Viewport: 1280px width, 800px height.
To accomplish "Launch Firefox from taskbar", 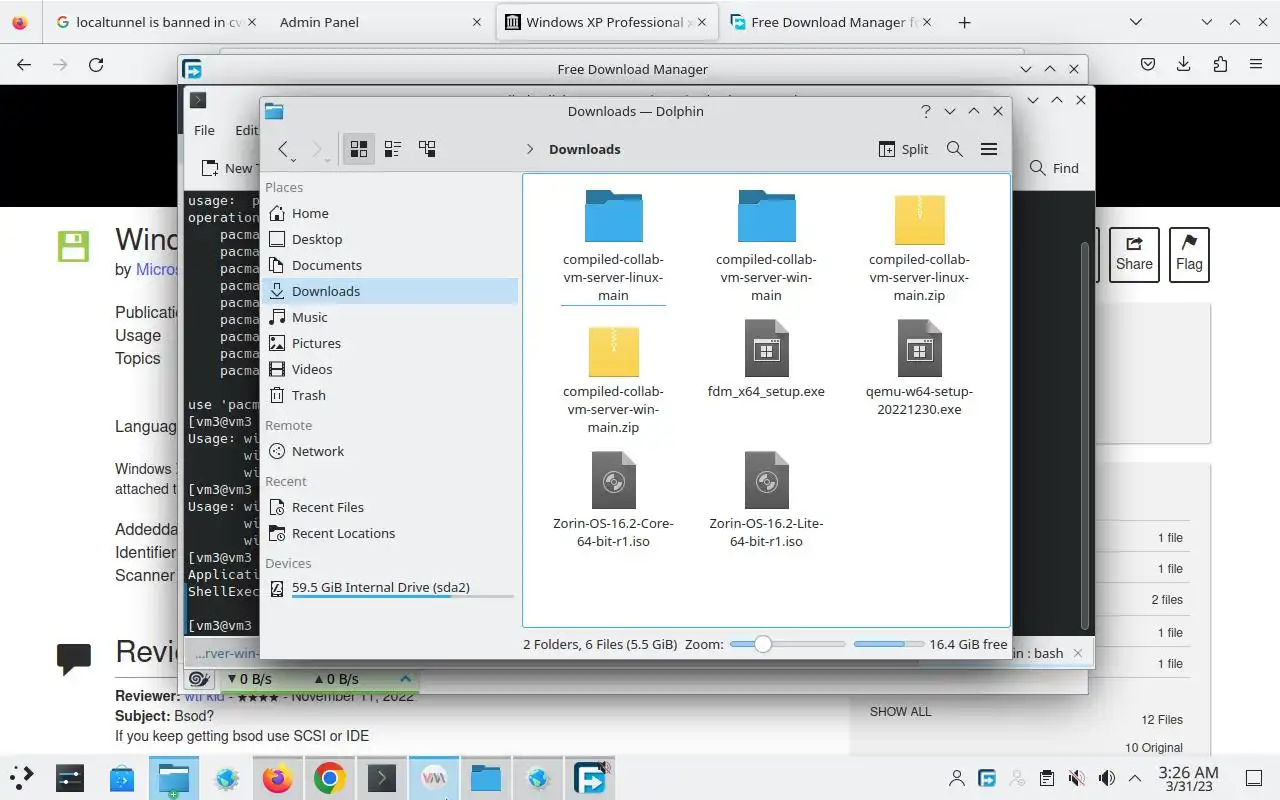I will click(278, 778).
